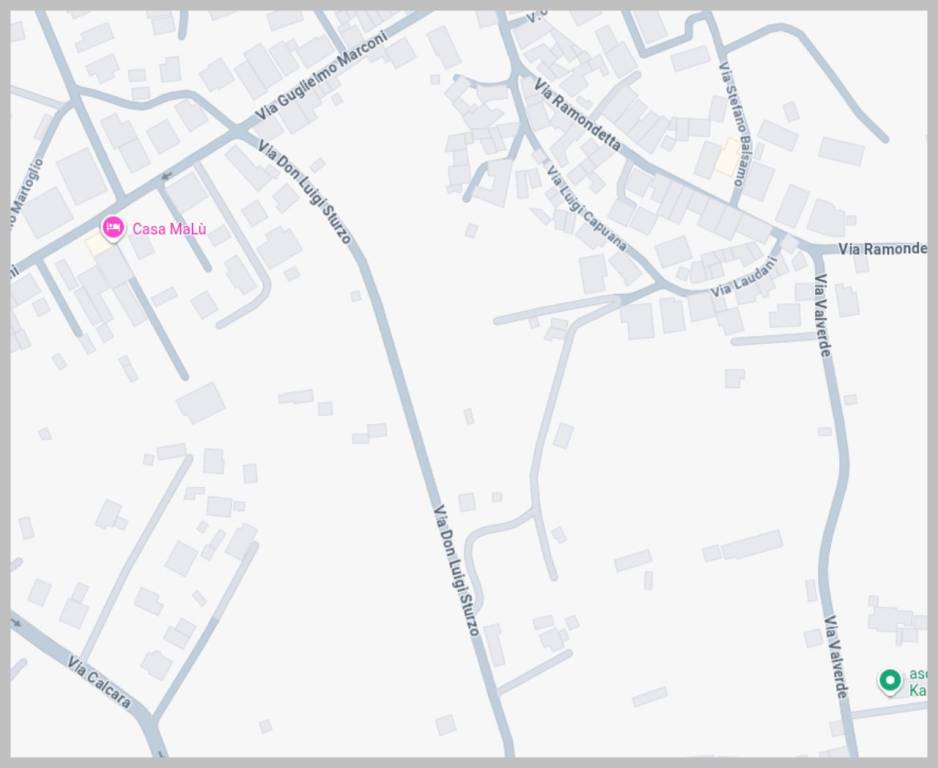Click the Via Luigi Capuana street name
This screenshot has width=938, height=768.
point(587,209)
